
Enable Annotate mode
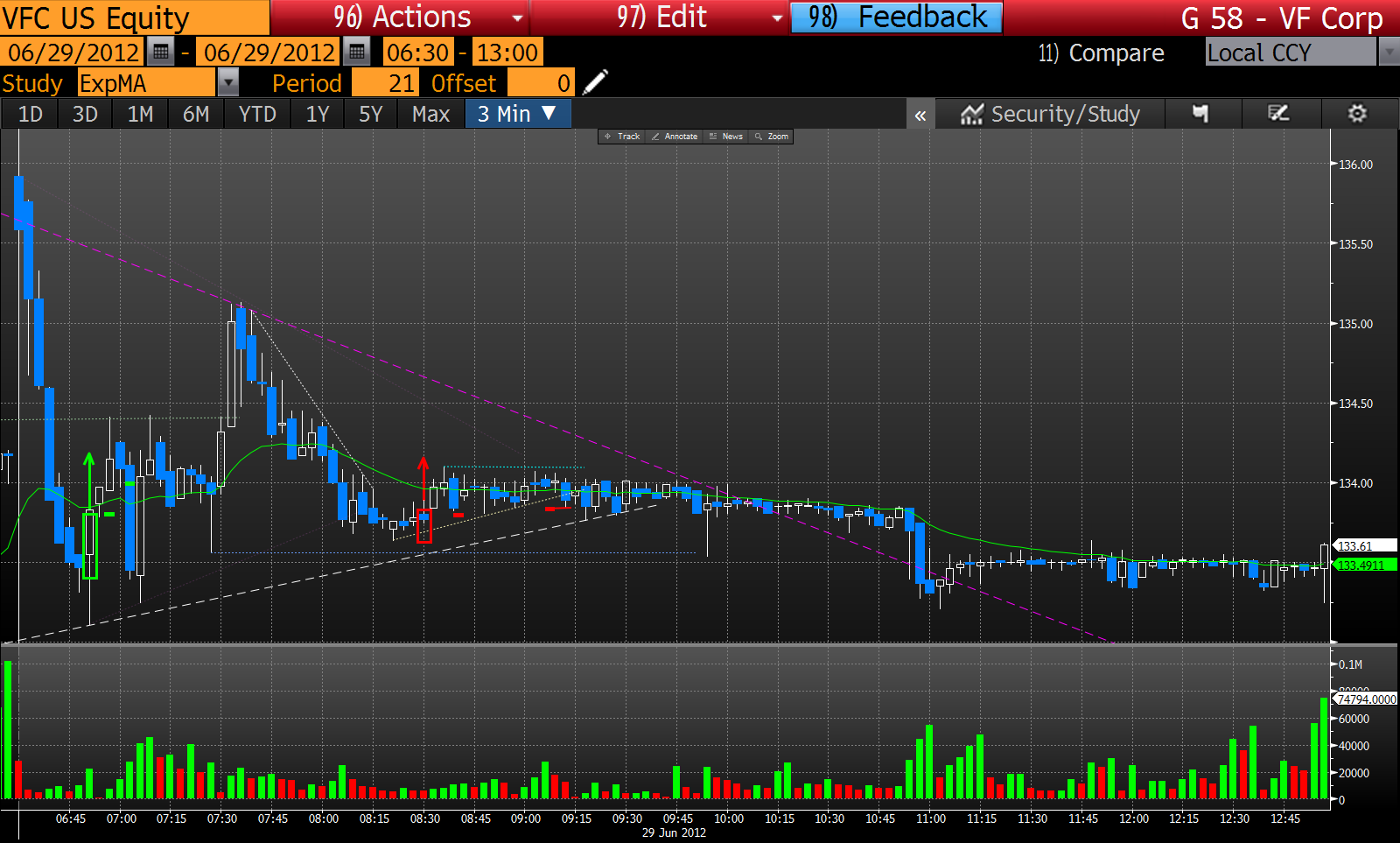coord(675,137)
